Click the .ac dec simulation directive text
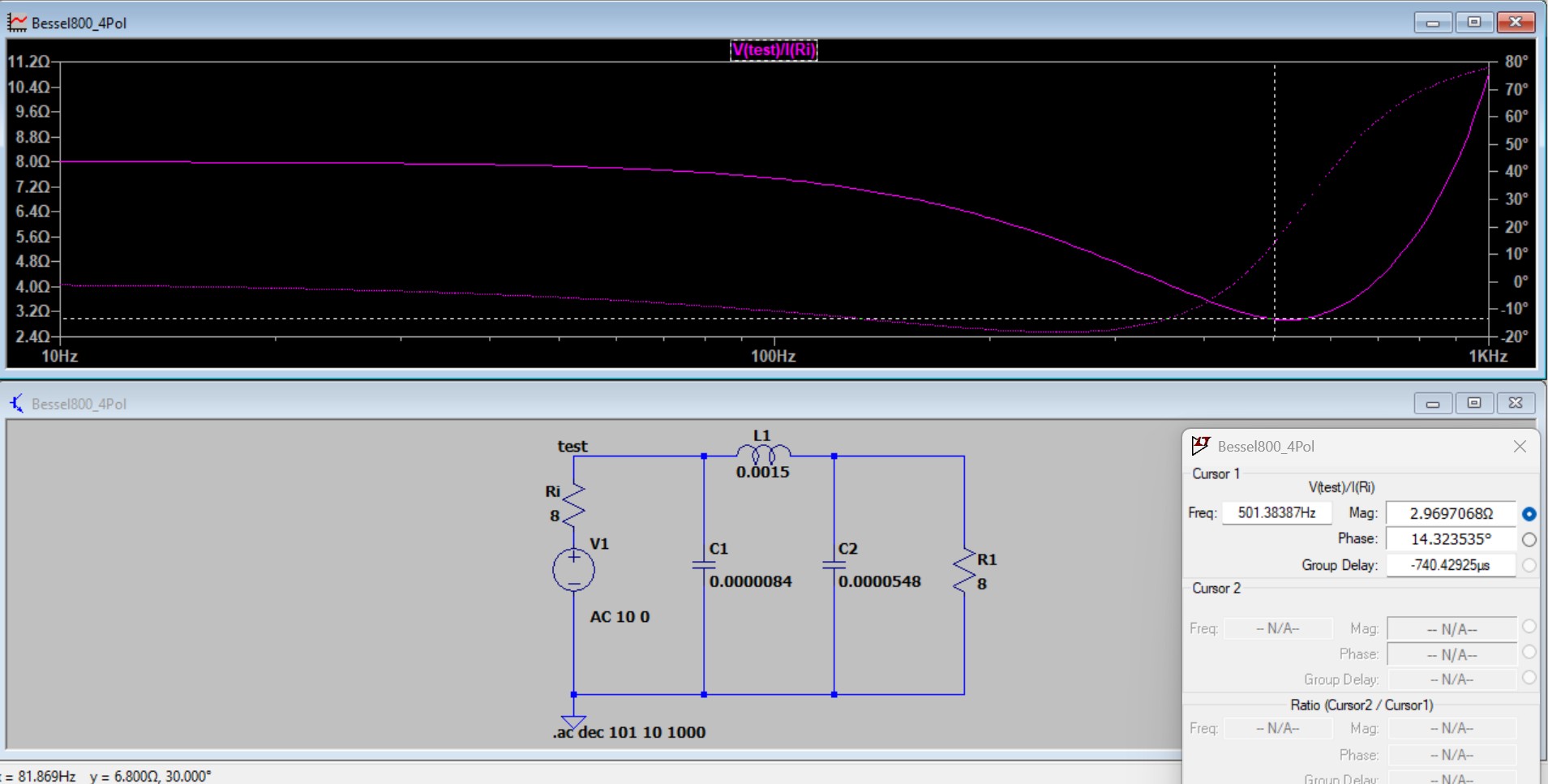This screenshot has height=784, width=1548. [629, 732]
